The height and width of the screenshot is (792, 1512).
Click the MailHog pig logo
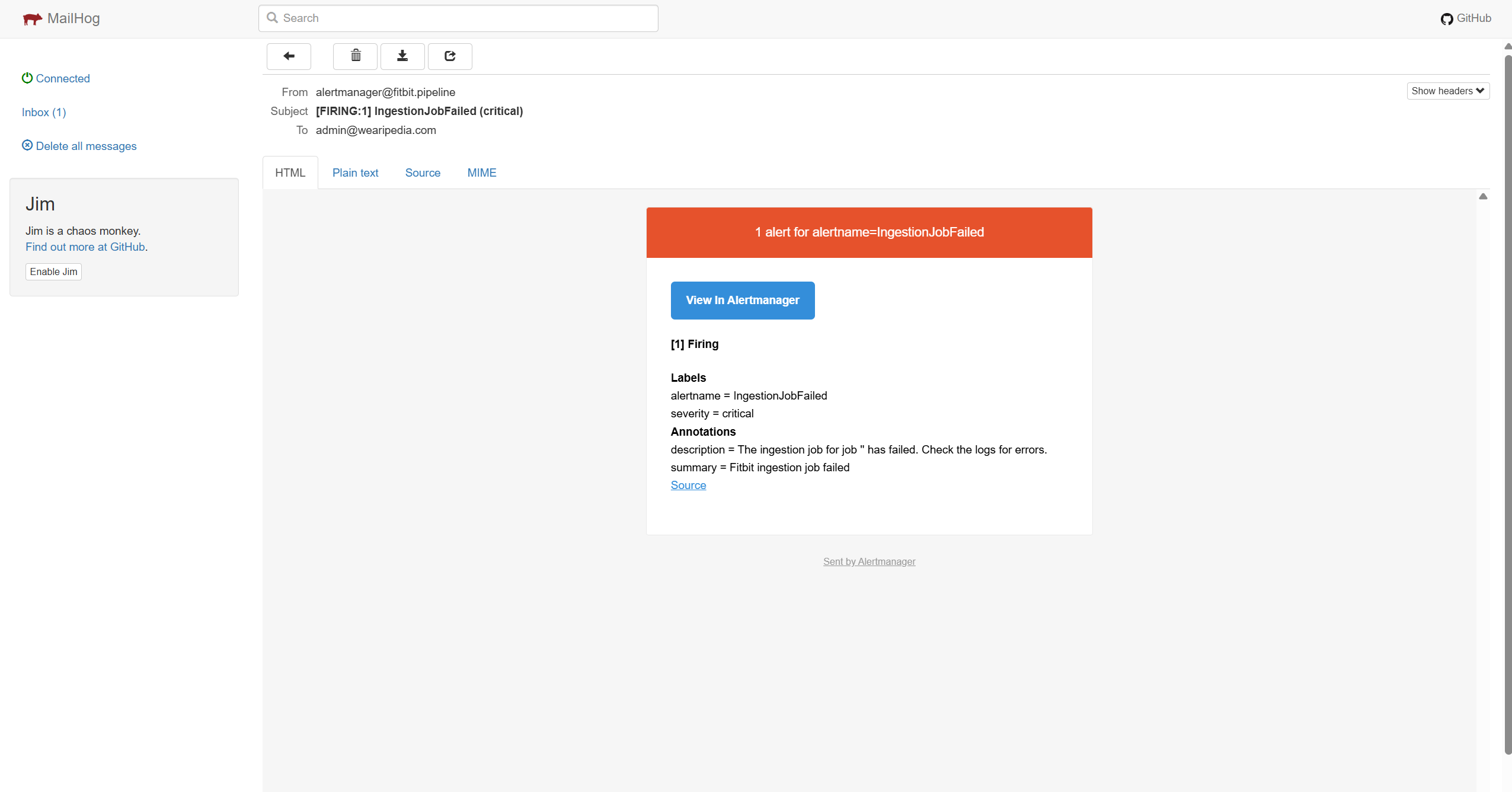pos(32,19)
